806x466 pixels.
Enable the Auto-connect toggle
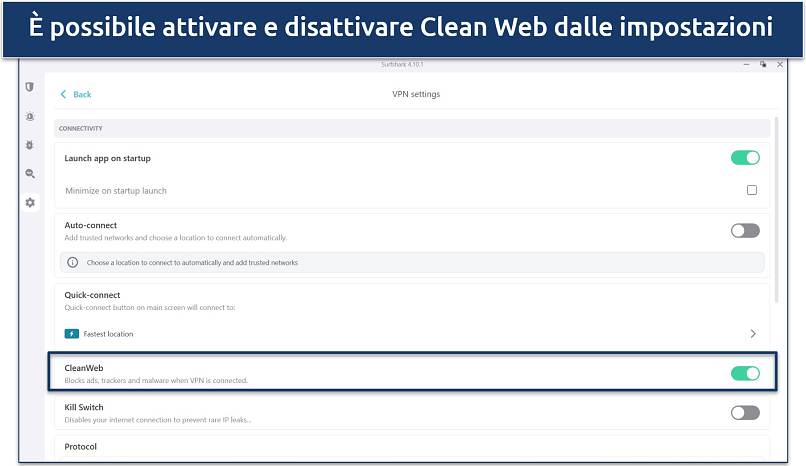745,230
